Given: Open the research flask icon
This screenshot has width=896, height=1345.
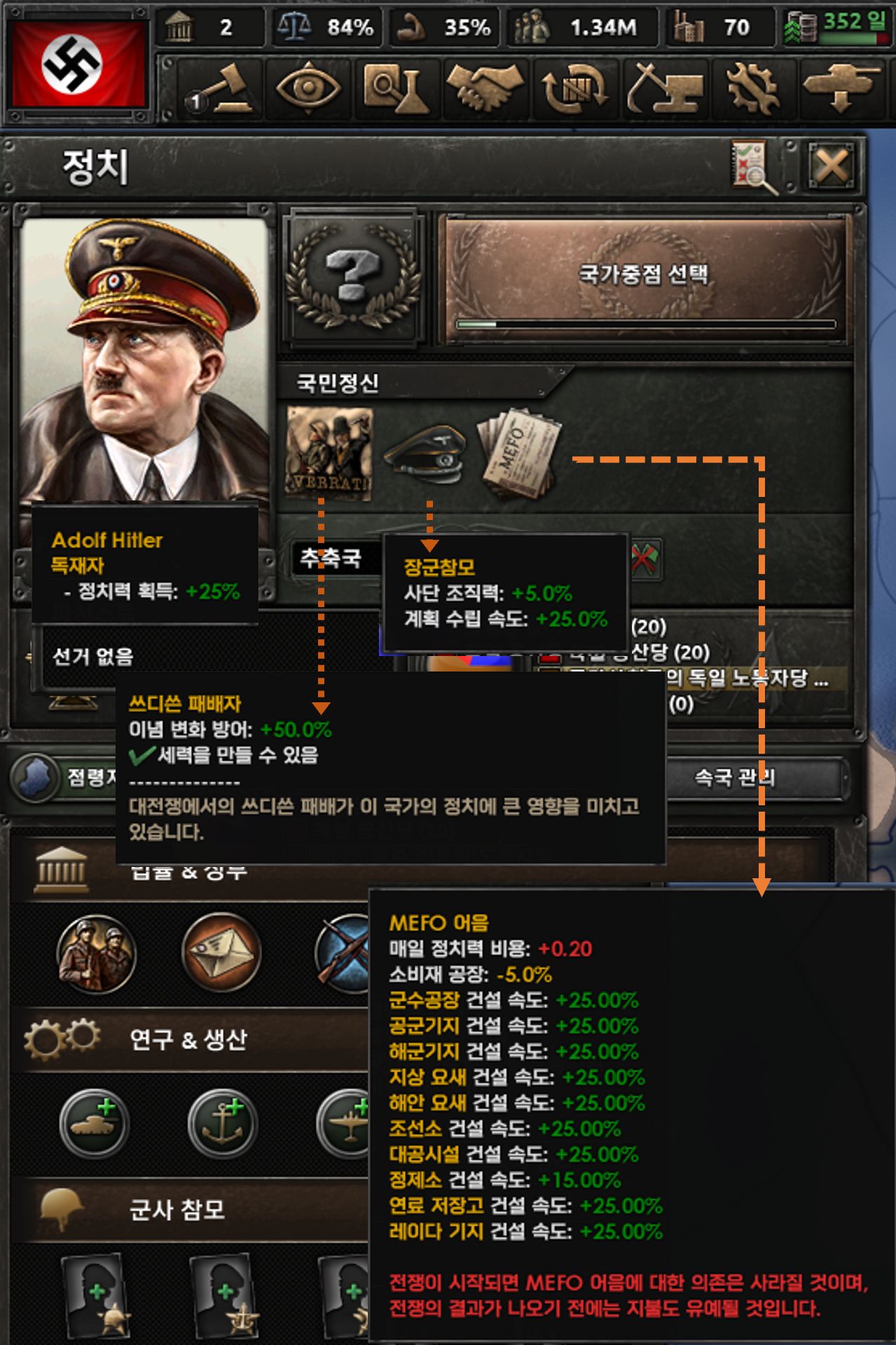Looking at the screenshot, I should click(x=397, y=89).
